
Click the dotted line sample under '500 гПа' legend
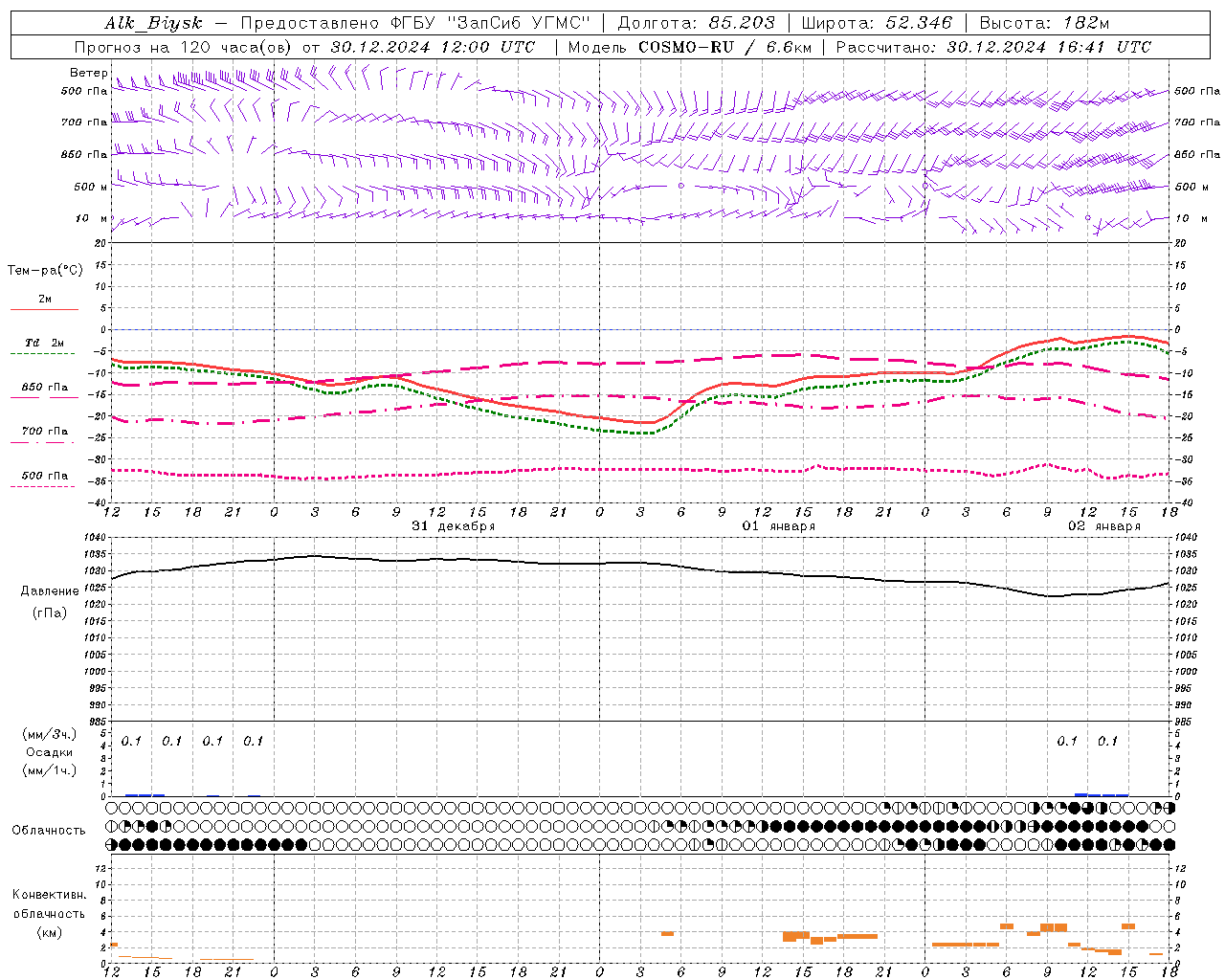42,487
